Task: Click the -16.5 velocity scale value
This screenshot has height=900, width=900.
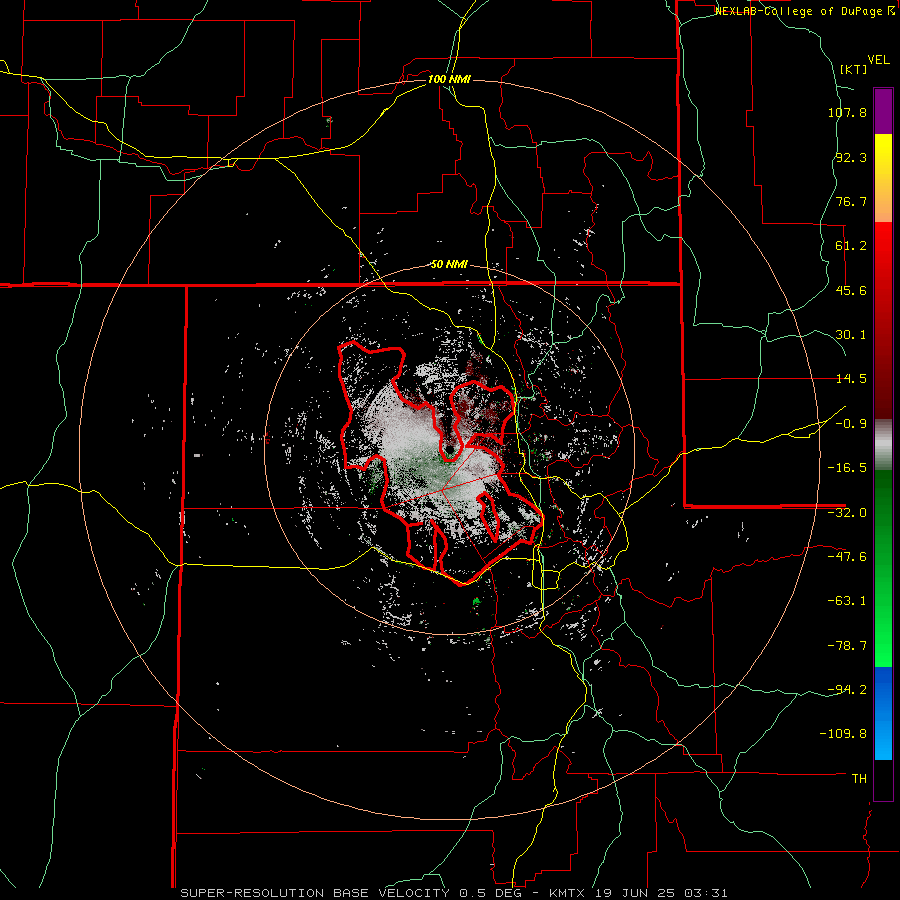Action: pyautogui.click(x=847, y=468)
